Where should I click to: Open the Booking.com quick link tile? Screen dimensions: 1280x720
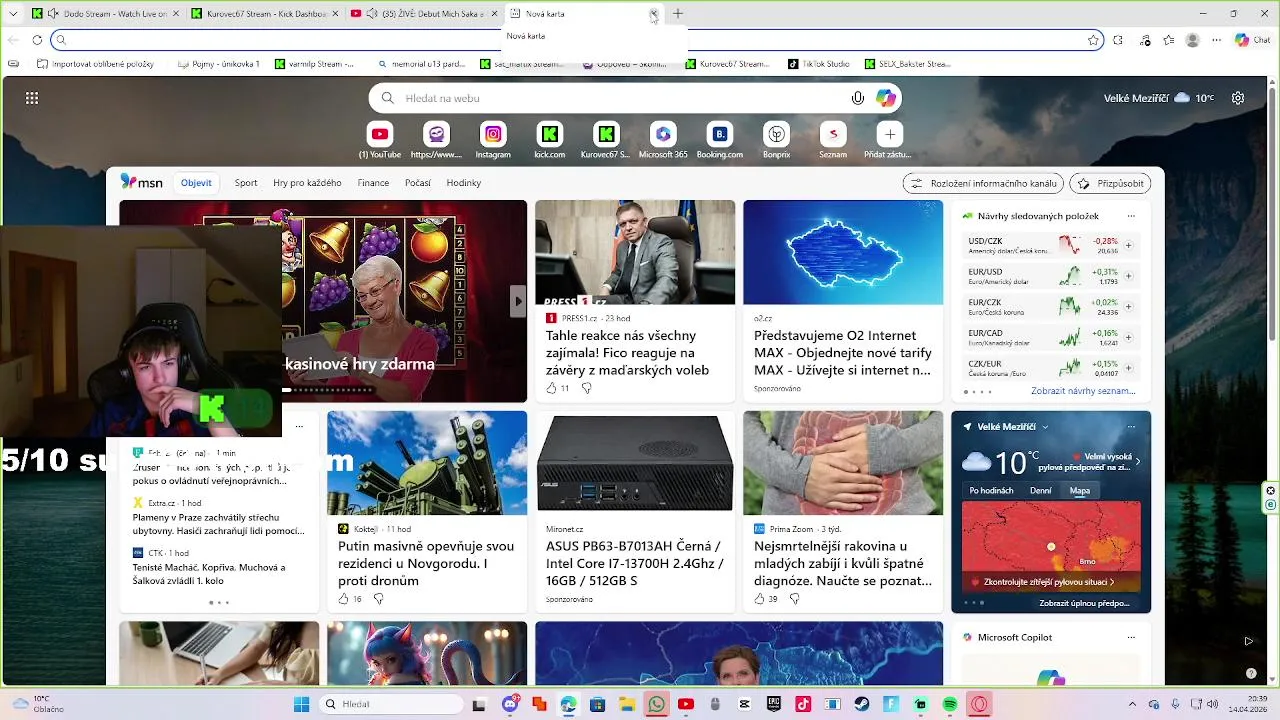tap(719, 134)
